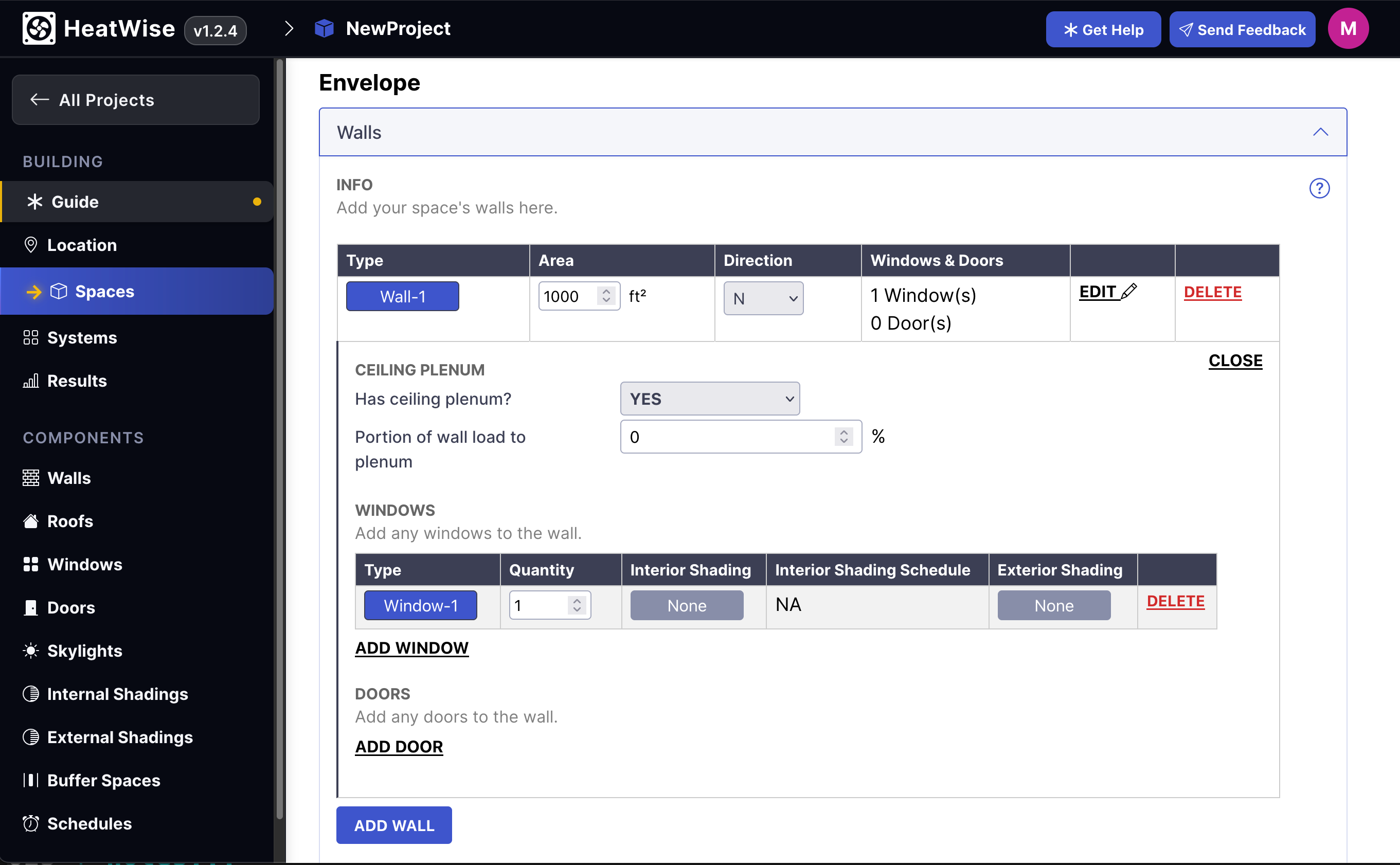
Task: Click the Guide asterisk icon
Action: 35,202
